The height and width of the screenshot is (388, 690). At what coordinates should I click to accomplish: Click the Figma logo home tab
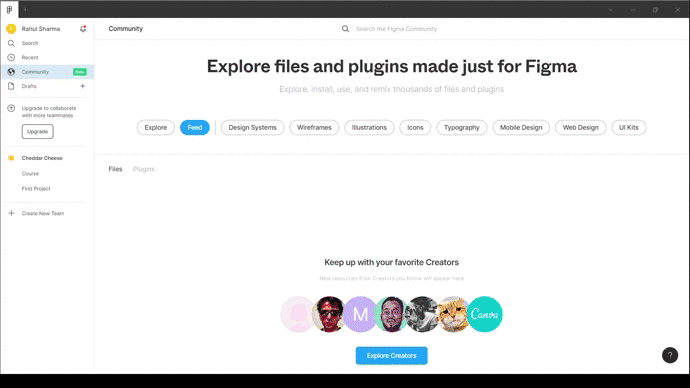(9, 9)
